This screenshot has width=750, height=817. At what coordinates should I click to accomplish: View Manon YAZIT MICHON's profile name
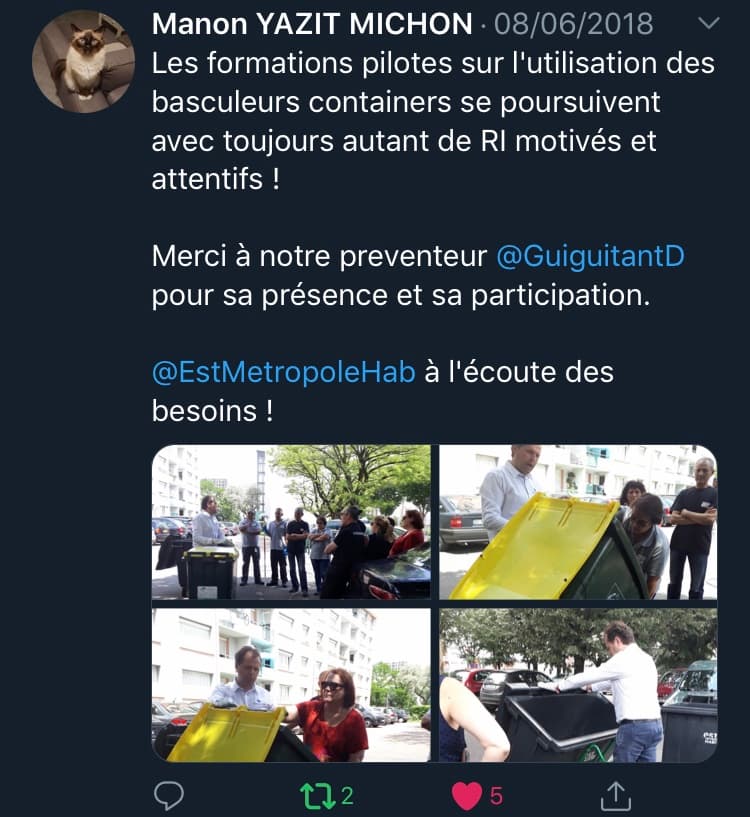(x=312, y=24)
